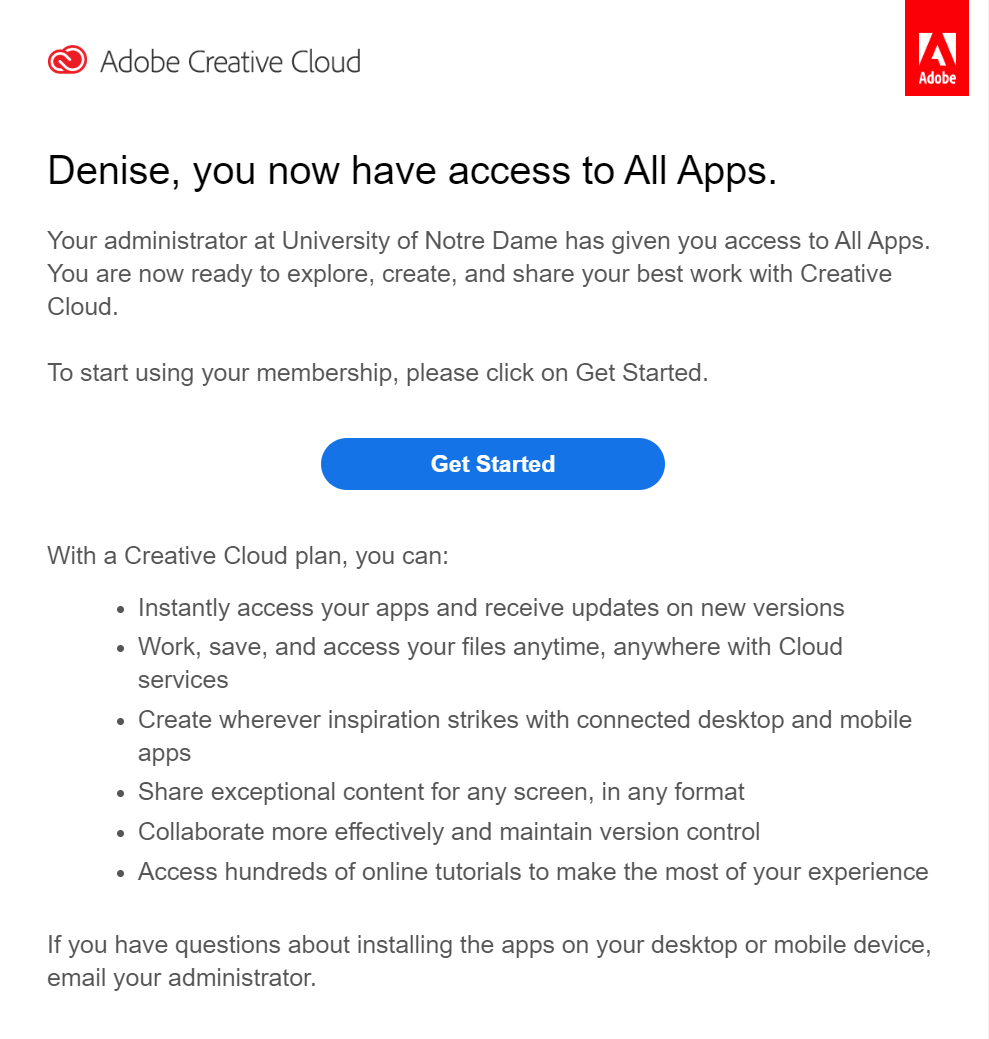Select the 'Create wherever inspiration strikes' bullet
This screenshot has width=989, height=1039.
coord(525,736)
